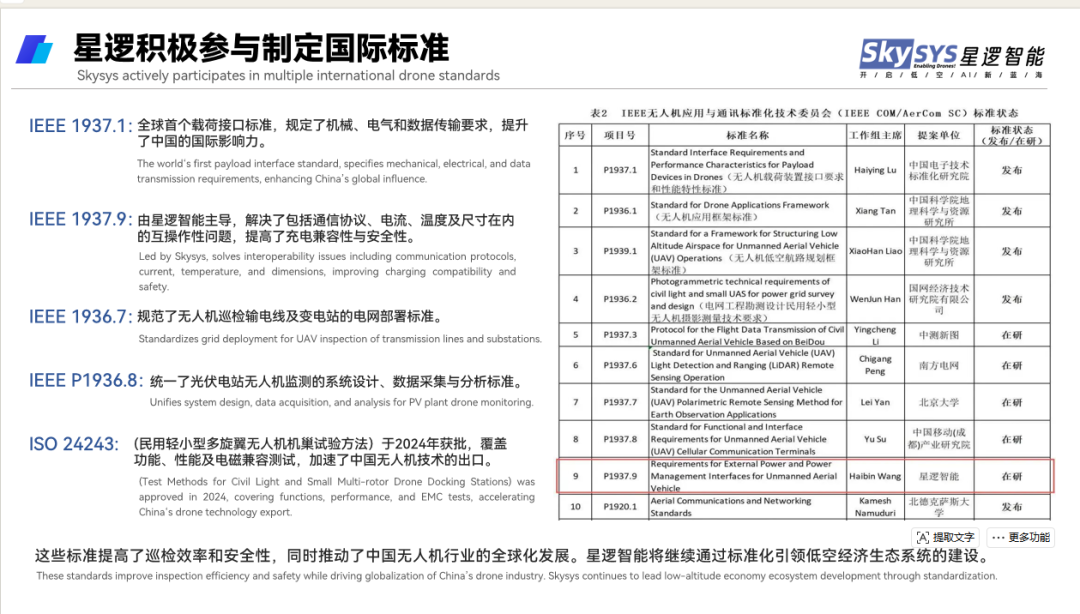Viewport: 1080px width, 614px height.
Task: Click the 工作组主席 column header
Action: coord(875,135)
